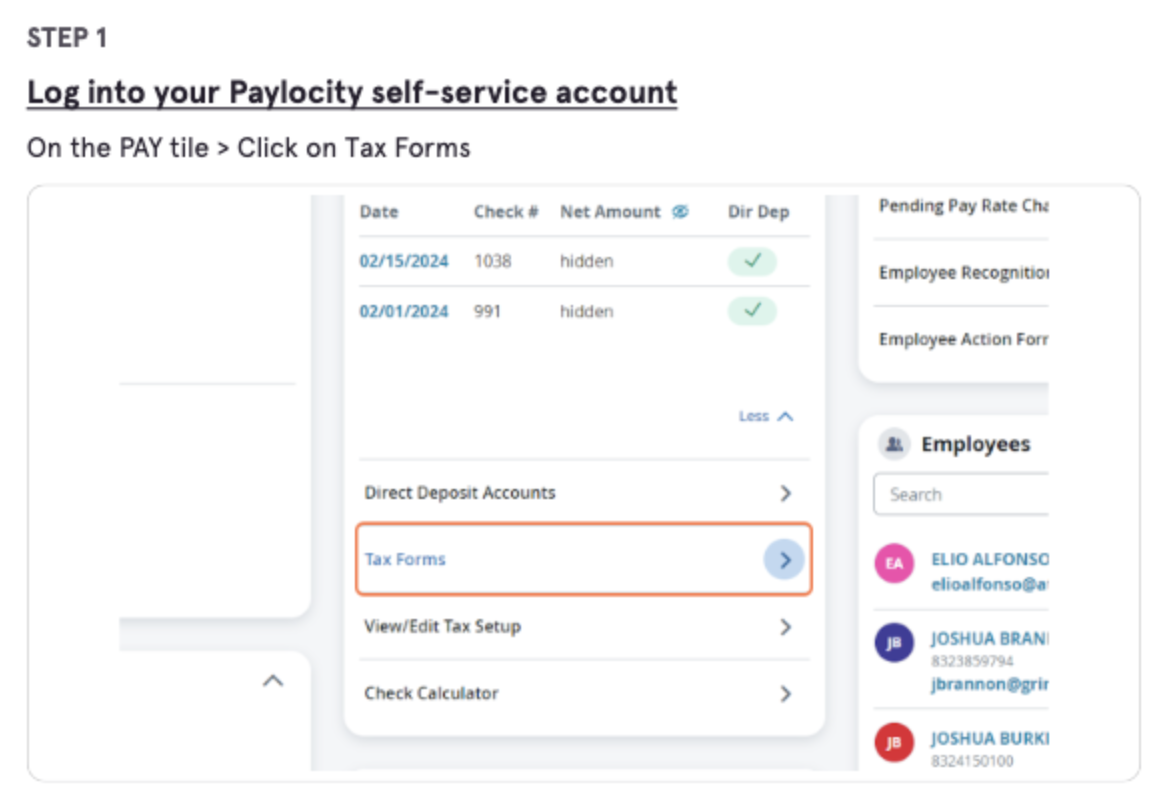
Task: Click Elio Alfonso EA avatar
Action: tap(894, 564)
